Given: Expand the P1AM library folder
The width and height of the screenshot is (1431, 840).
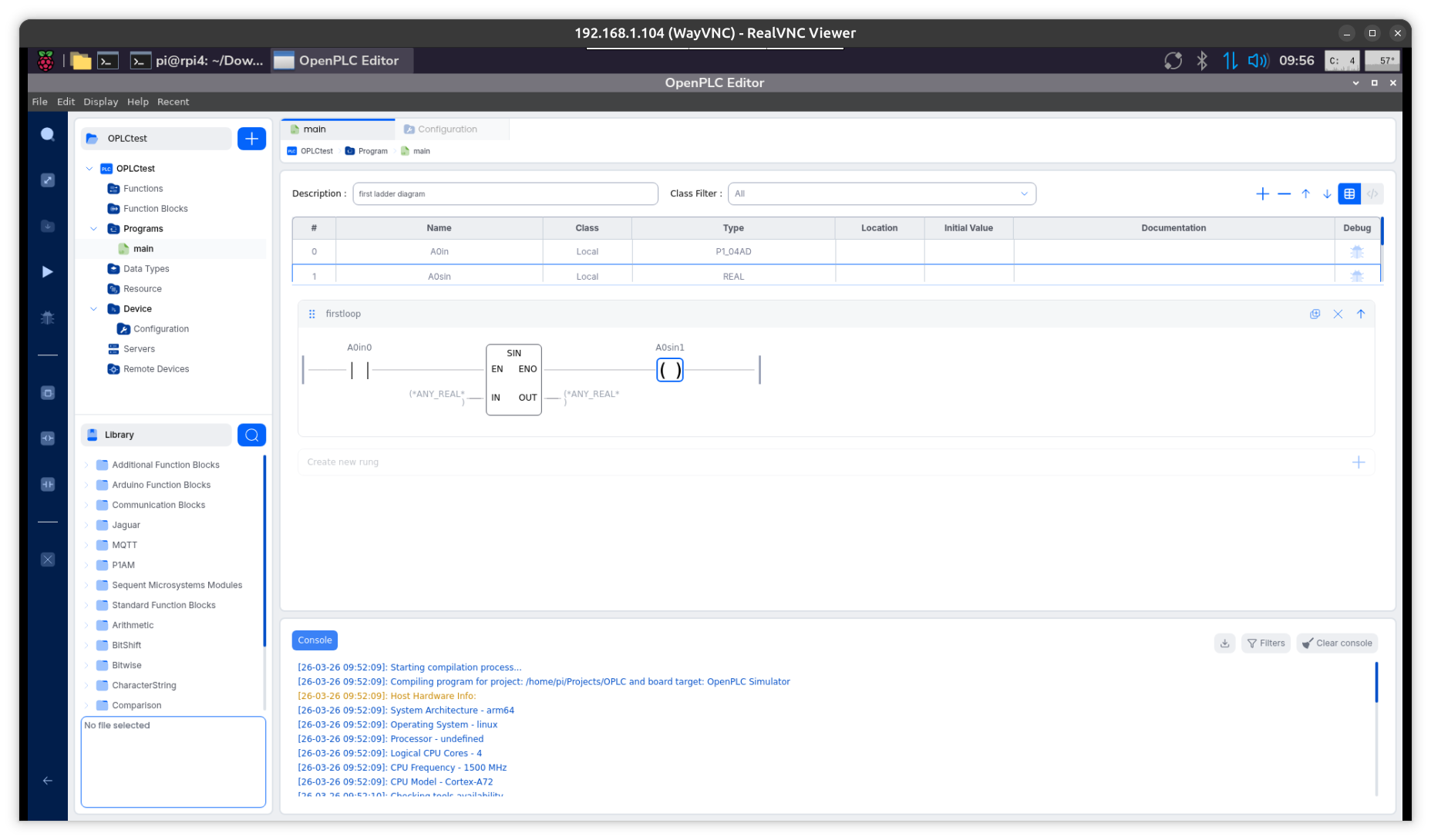Looking at the screenshot, I should tap(86, 565).
